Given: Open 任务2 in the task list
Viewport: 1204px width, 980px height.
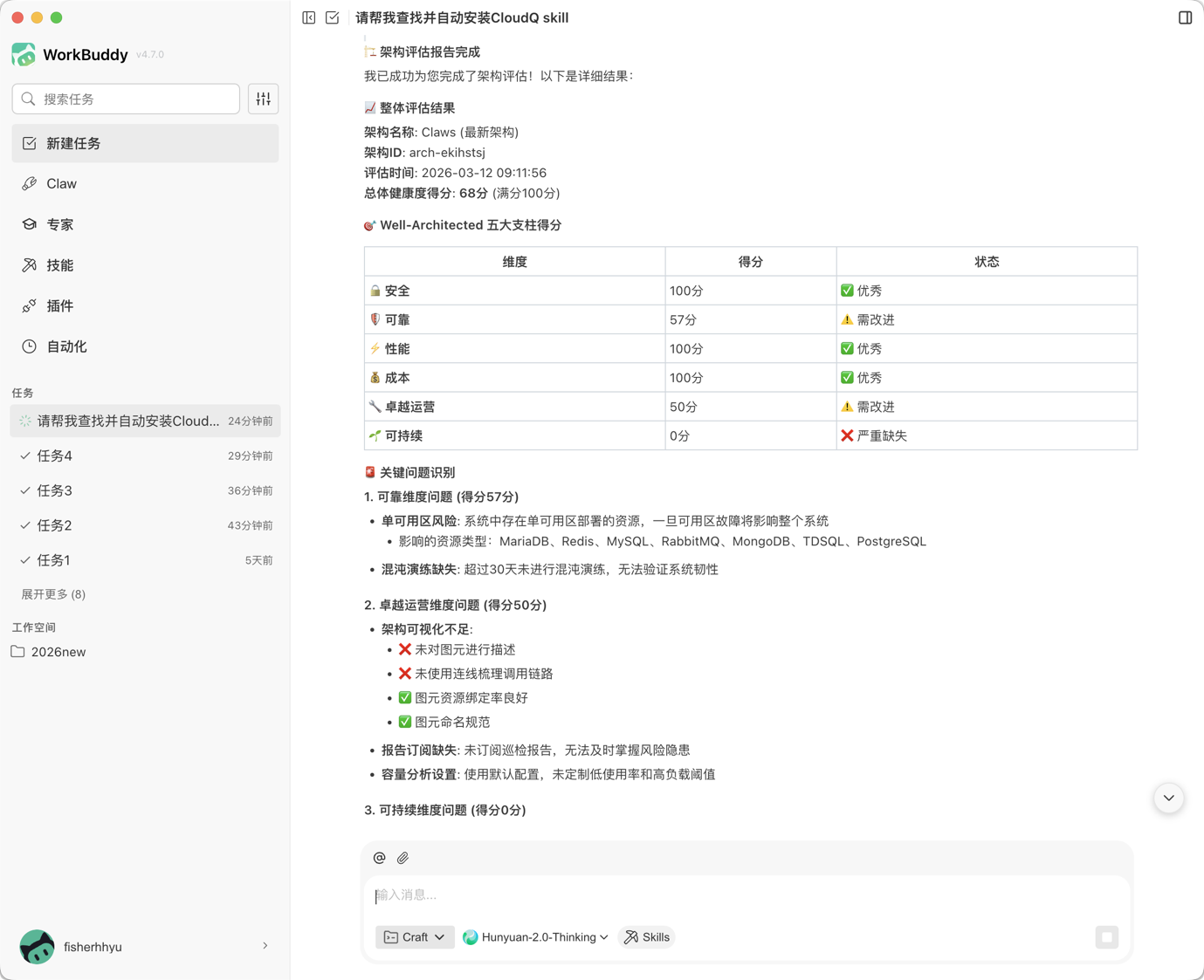Looking at the screenshot, I should click(x=145, y=525).
